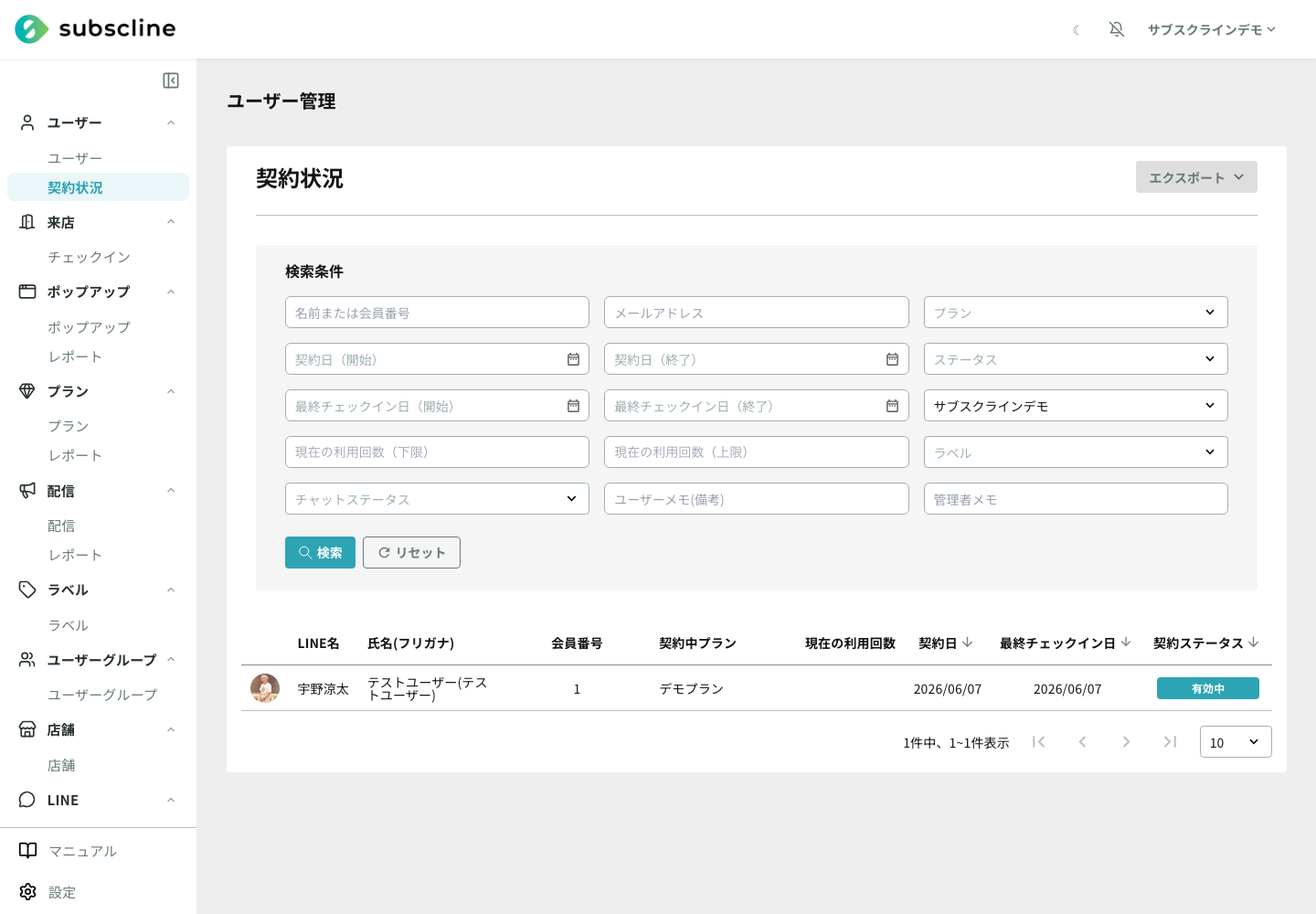Viewport: 1316px width, 914px height.
Task: Open the プラン filter dropdown
Action: point(1076,313)
